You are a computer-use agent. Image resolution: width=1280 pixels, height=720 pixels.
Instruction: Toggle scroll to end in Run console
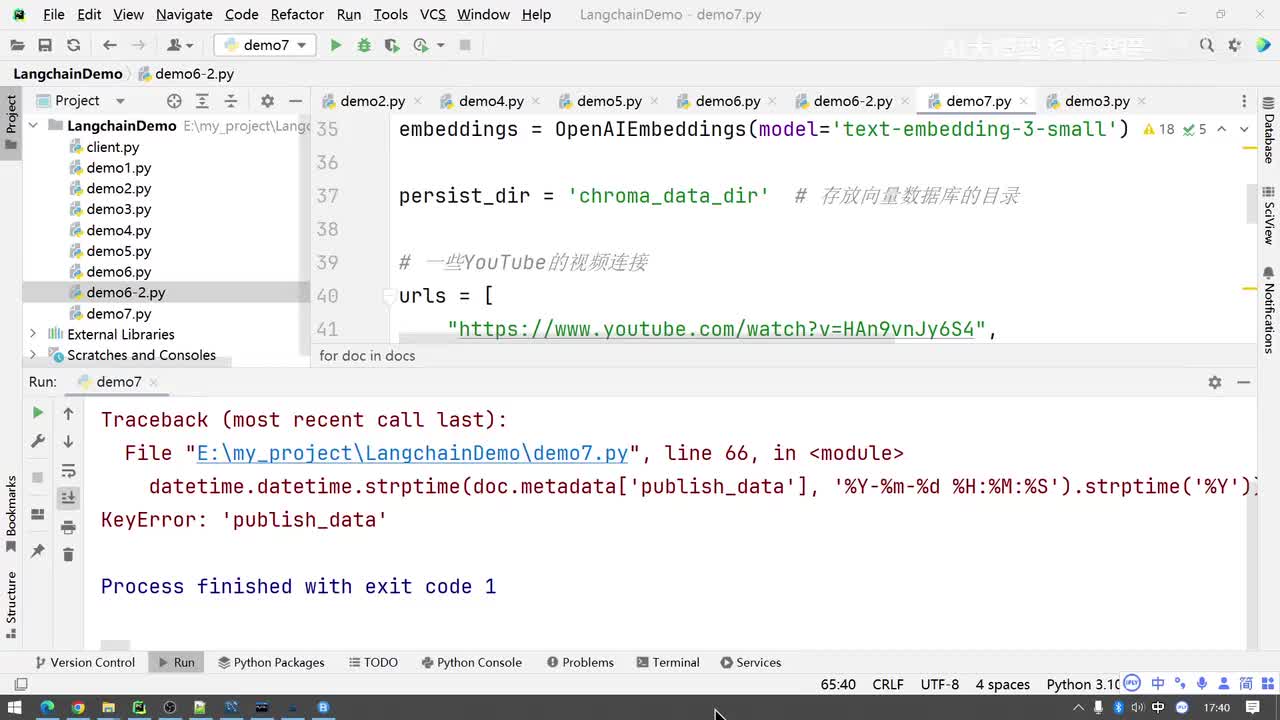click(x=68, y=497)
